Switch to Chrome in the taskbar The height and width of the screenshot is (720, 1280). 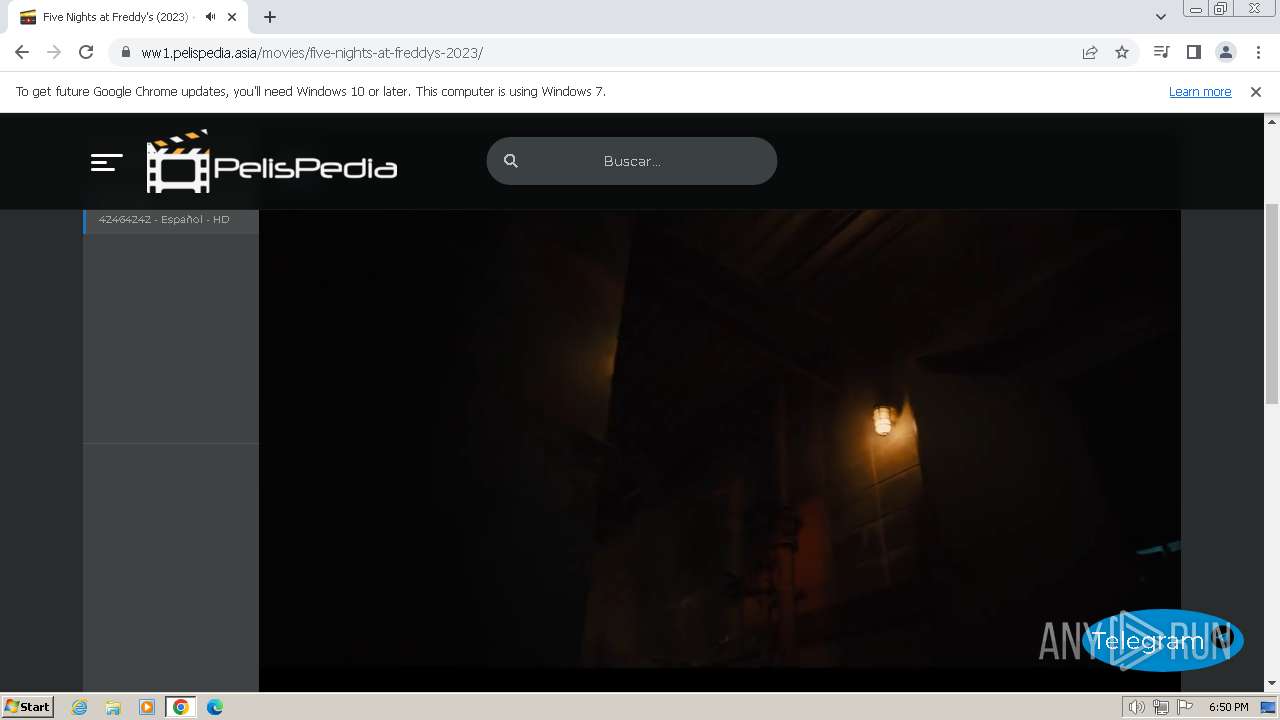coord(181,707)
